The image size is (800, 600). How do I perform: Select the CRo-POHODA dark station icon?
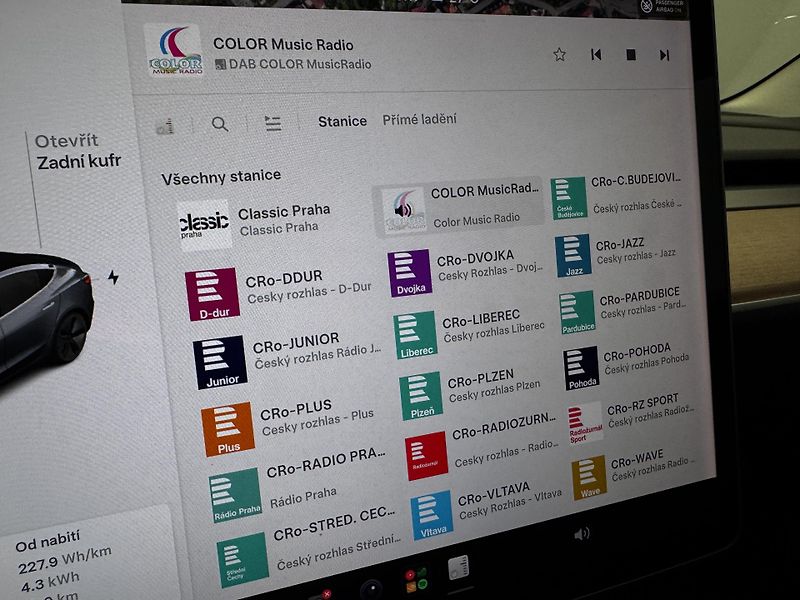(x=581, y=368)
